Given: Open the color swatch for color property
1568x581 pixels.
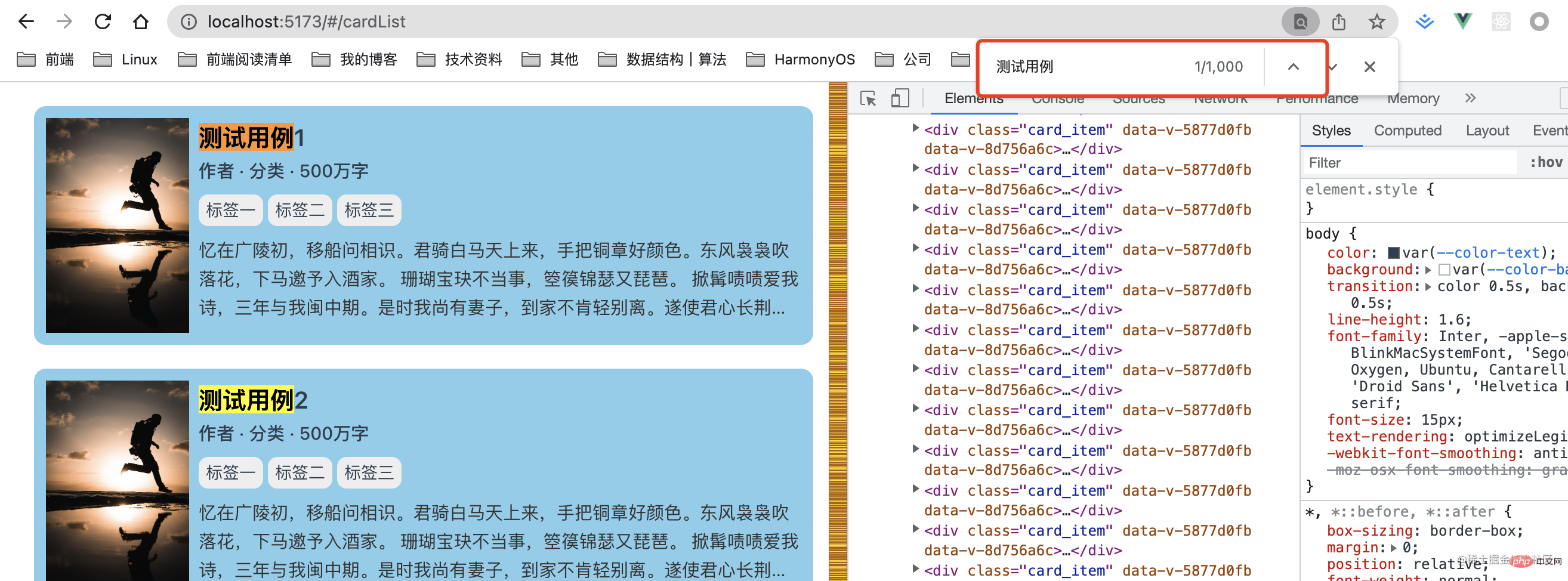Looking at the screenshot, I should click(x=1393, y=253).
